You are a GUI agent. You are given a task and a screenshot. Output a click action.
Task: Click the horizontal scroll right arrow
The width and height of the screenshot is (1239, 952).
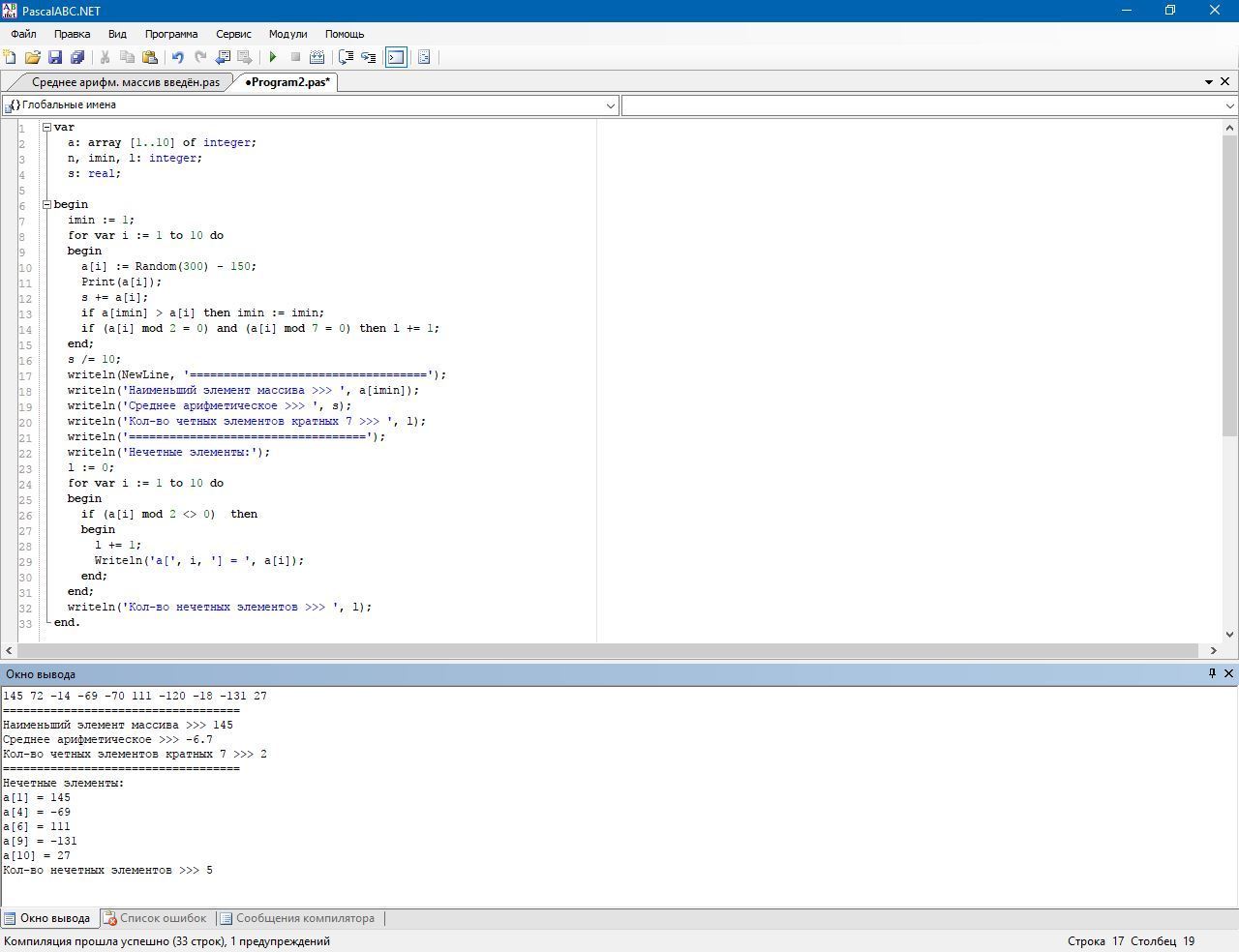coord(1214,650)
